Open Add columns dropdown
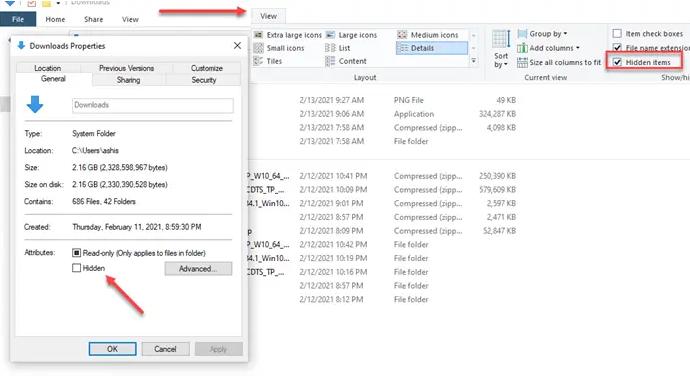The height and width of the screenshot is (378, 690). [x=548, y=48]
